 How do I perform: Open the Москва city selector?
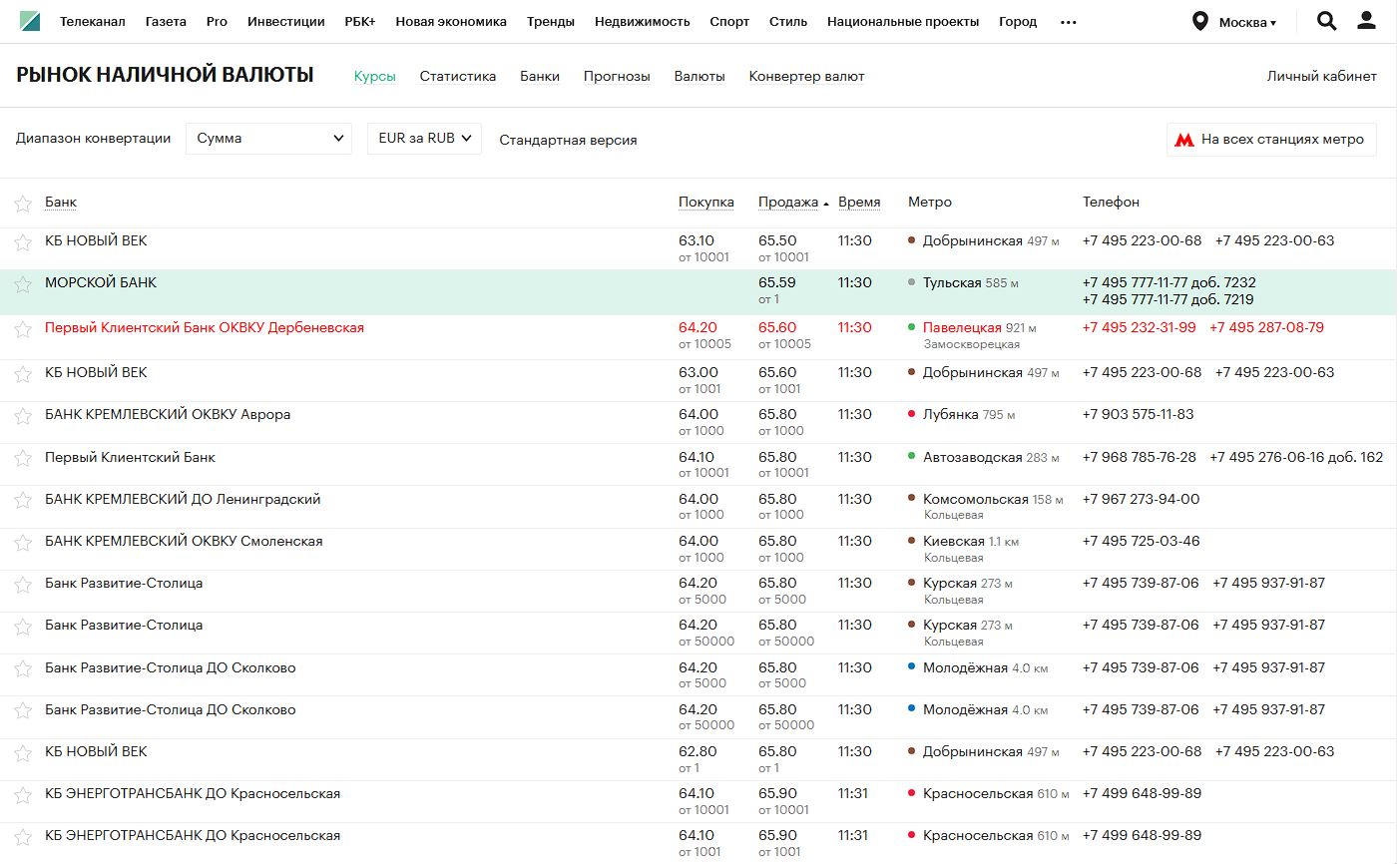tap(1234, 22)
